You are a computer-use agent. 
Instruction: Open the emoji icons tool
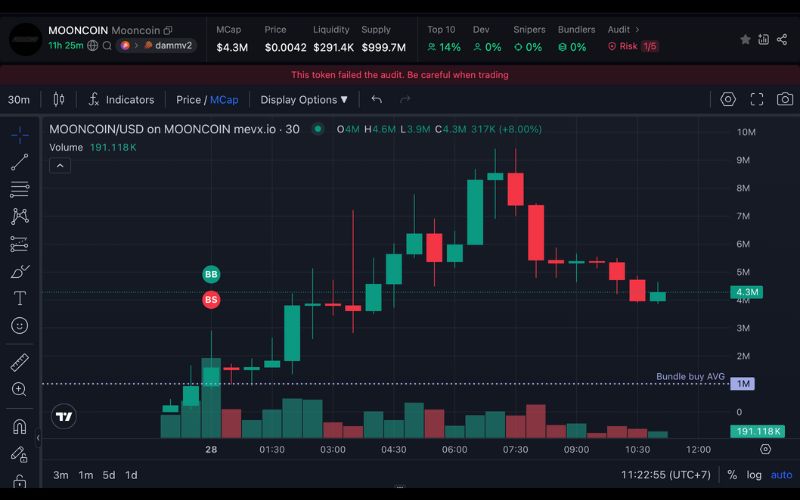pos(19,326)
